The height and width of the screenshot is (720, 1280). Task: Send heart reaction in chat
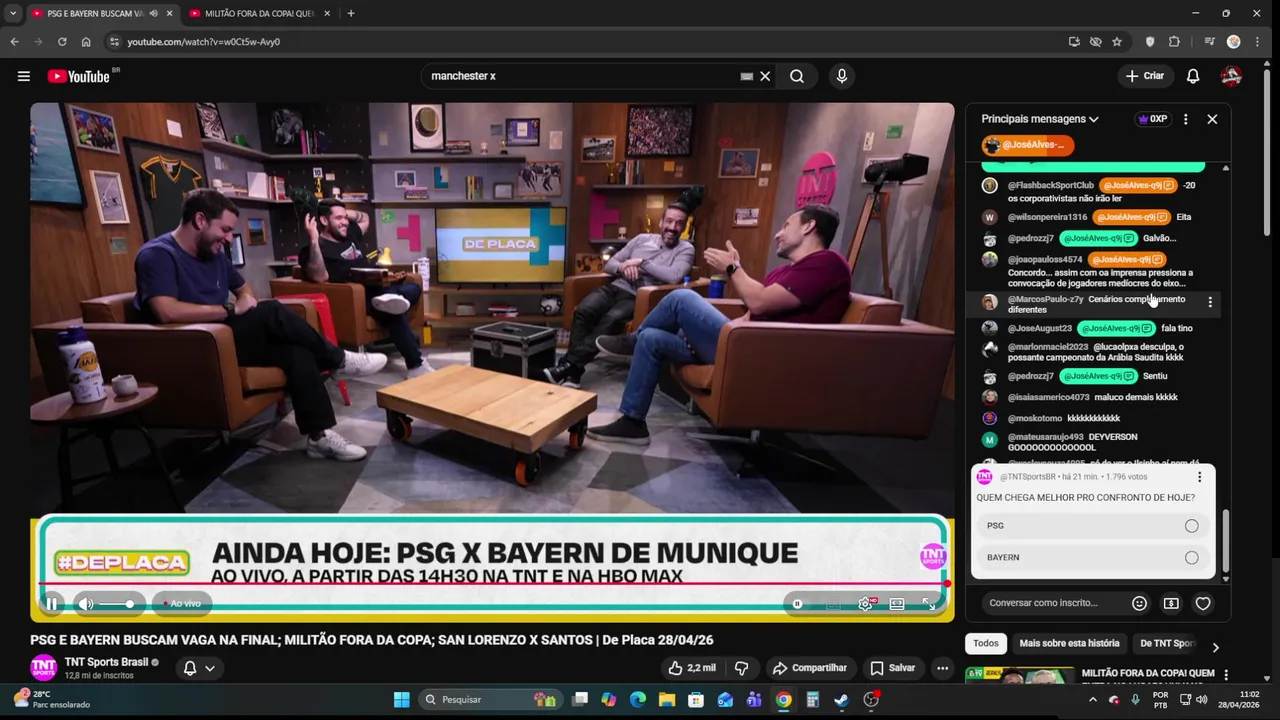pos(1203,603)
